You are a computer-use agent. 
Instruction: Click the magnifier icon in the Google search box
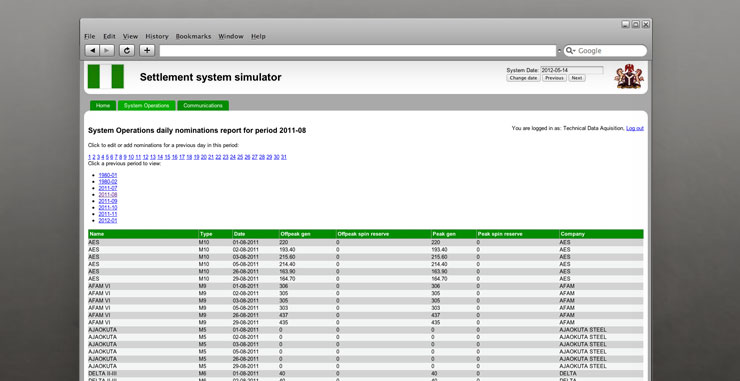coord(570,51)
